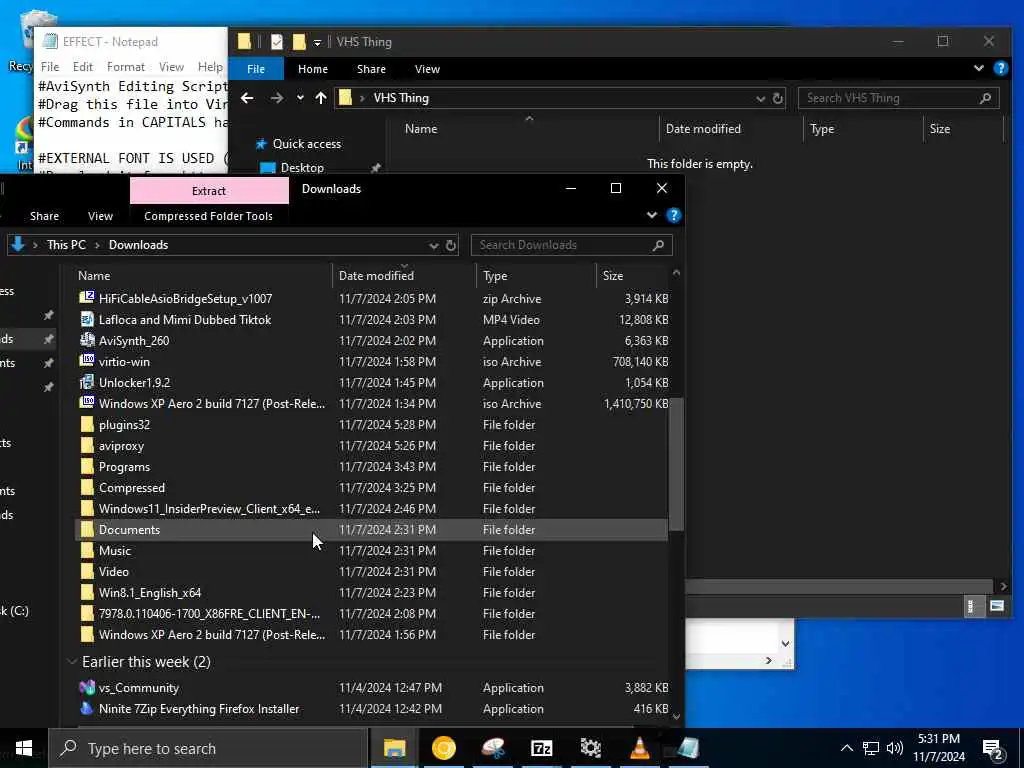Click the volume speaker tray icon
This screenshot has width=1024, height=768.
click(x=895, y=748)
